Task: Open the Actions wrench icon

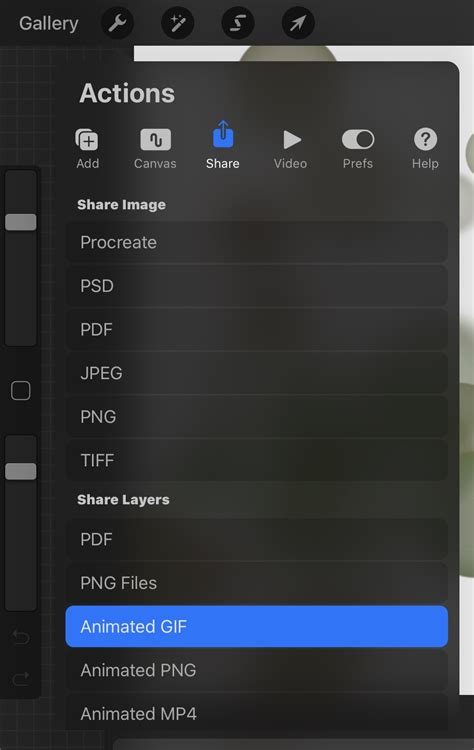Action: 117,22
